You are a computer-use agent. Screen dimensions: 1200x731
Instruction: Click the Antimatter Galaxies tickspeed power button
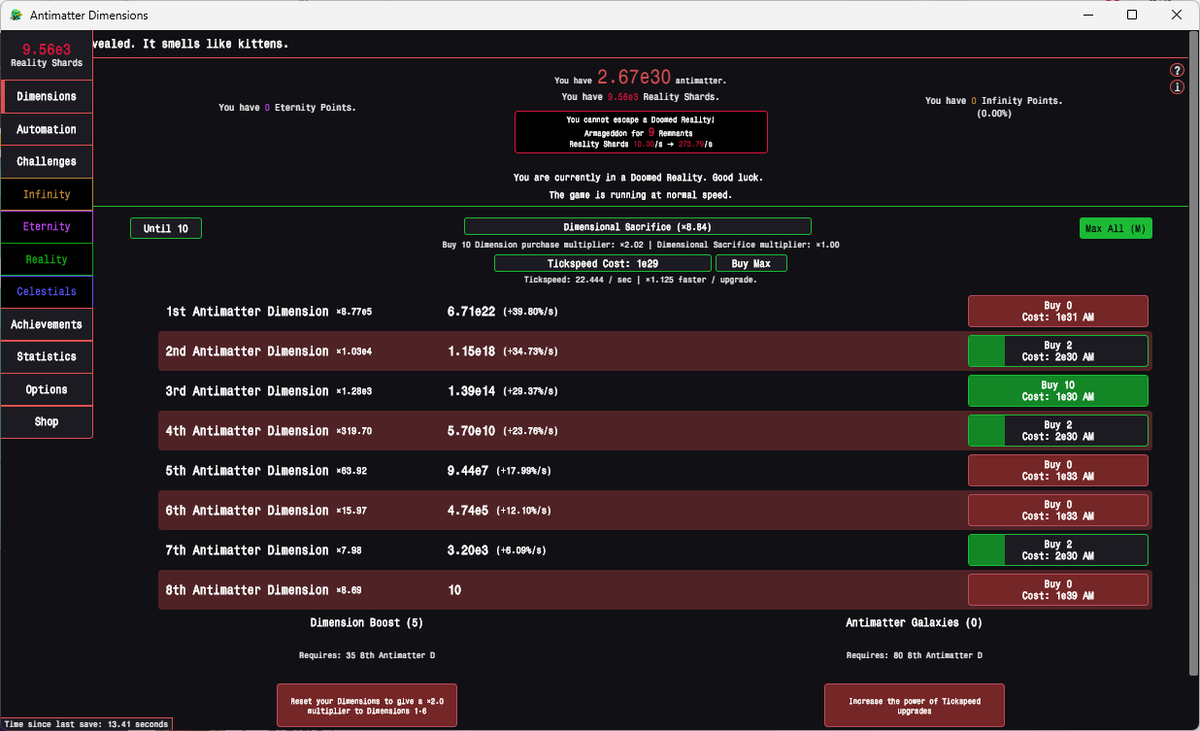coord(914,706)
